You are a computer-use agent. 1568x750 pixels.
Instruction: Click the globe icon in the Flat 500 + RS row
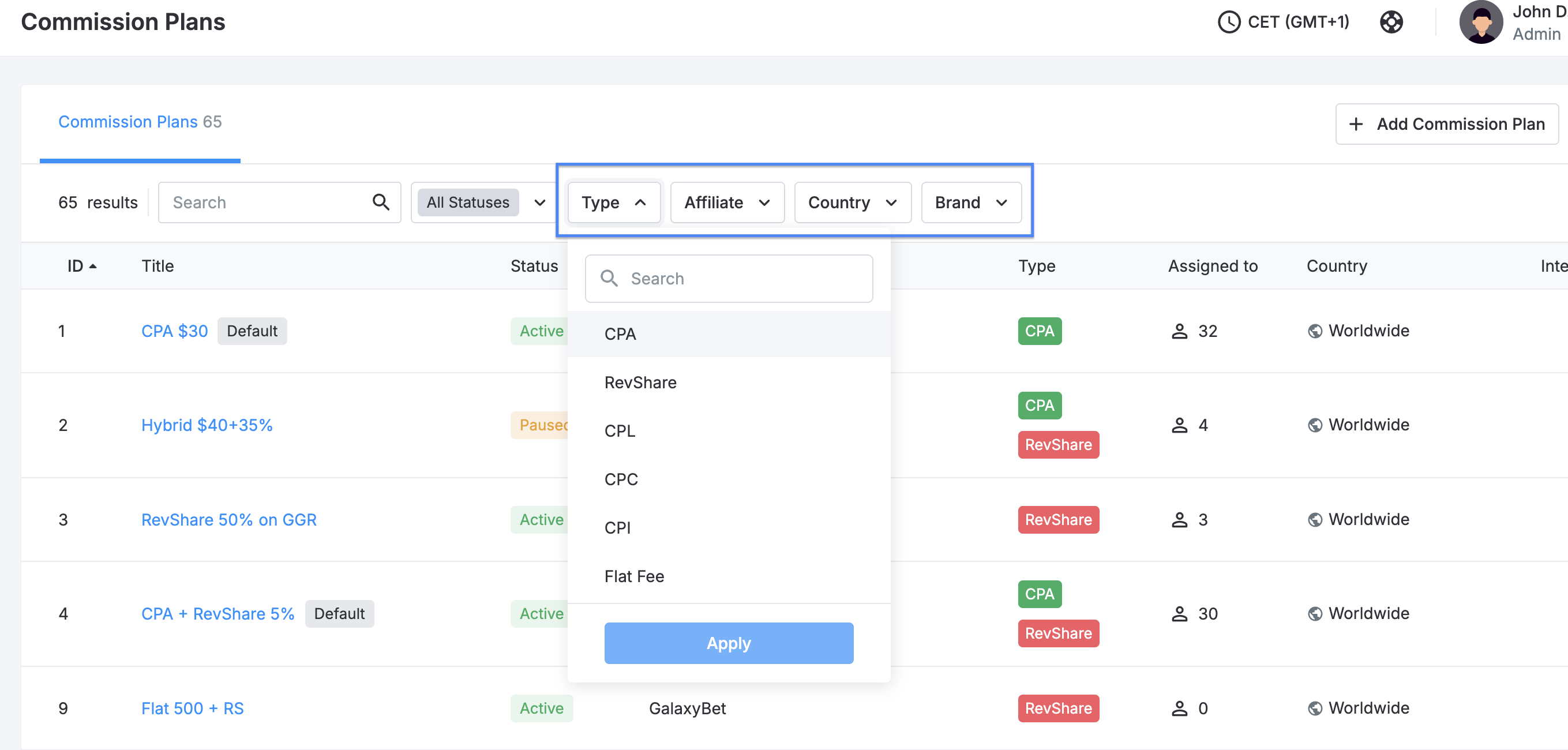coord(1315,708)
